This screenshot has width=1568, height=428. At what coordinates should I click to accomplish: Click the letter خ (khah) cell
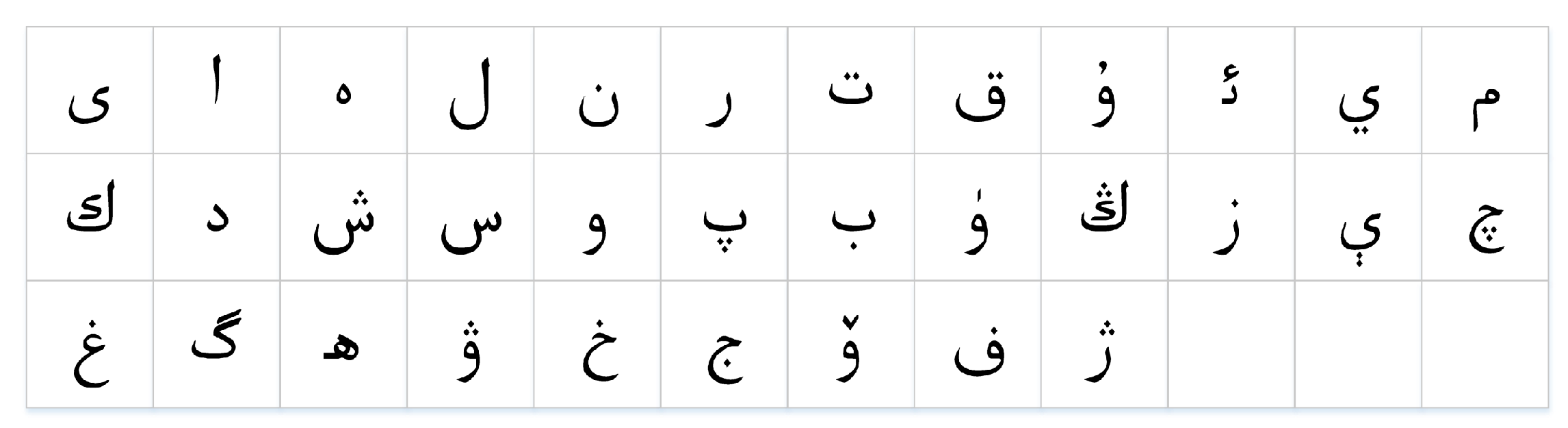597,344
